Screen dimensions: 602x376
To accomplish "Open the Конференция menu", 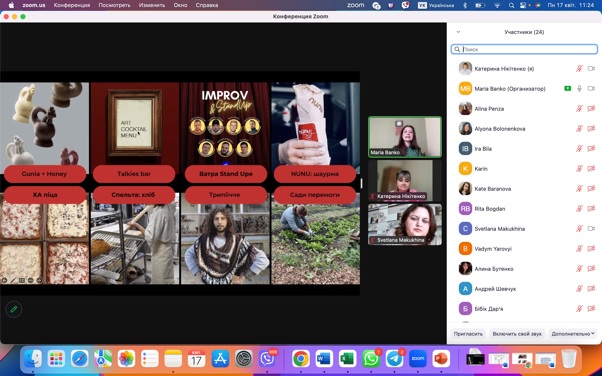I will (72, 5).
